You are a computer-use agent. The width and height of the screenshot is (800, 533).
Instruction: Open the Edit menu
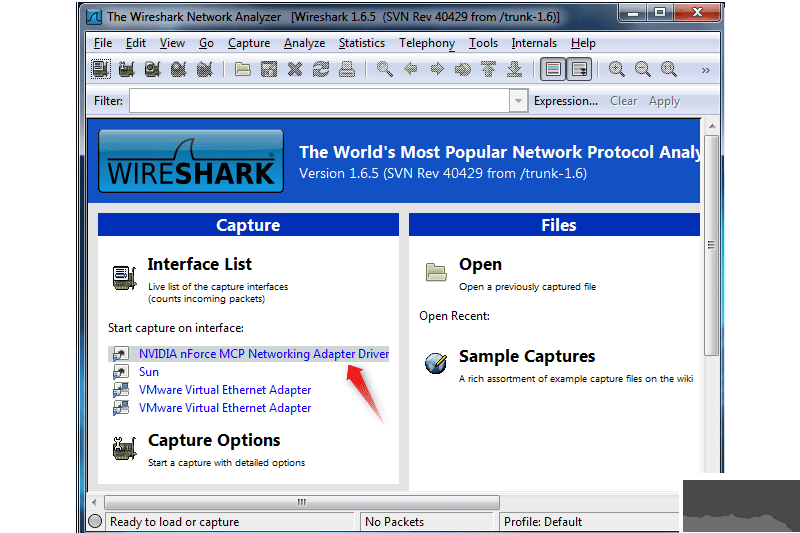click(x=136, y=43)
